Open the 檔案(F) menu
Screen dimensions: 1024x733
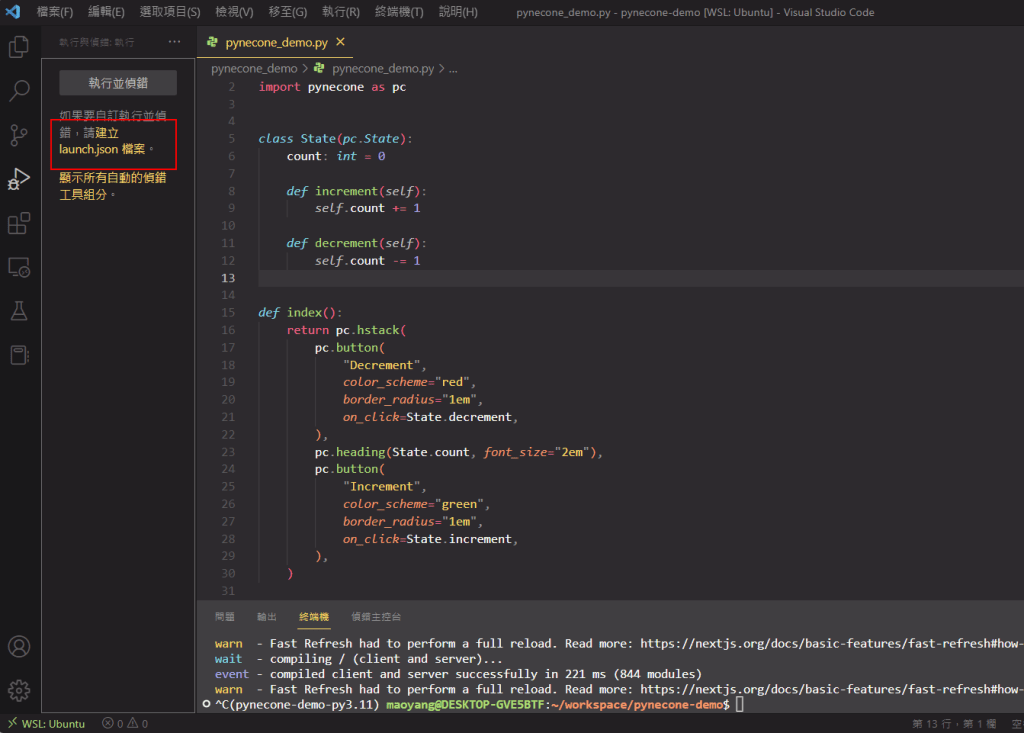[x=55, y=12]
